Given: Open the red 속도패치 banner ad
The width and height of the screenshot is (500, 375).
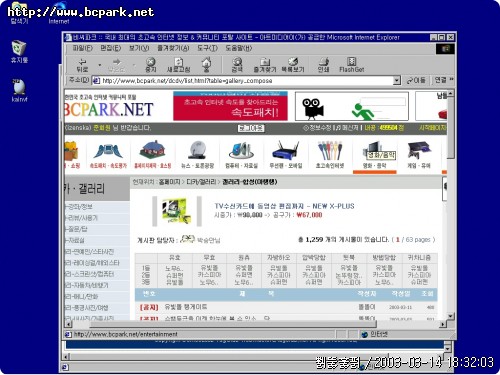Looking at the screenshot, I should coord(230,106).
